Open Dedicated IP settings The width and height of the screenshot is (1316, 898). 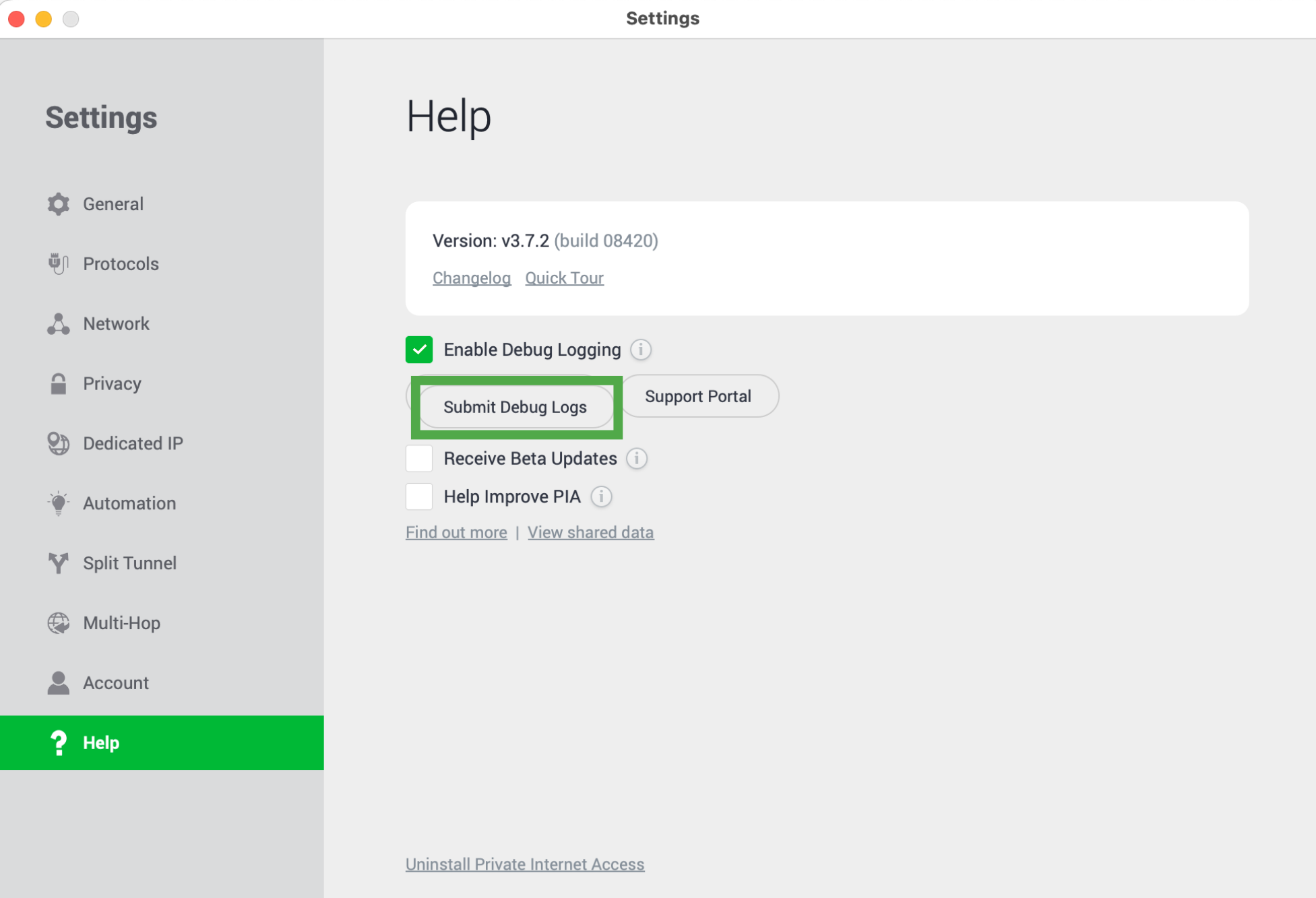(x=162, y=443)
